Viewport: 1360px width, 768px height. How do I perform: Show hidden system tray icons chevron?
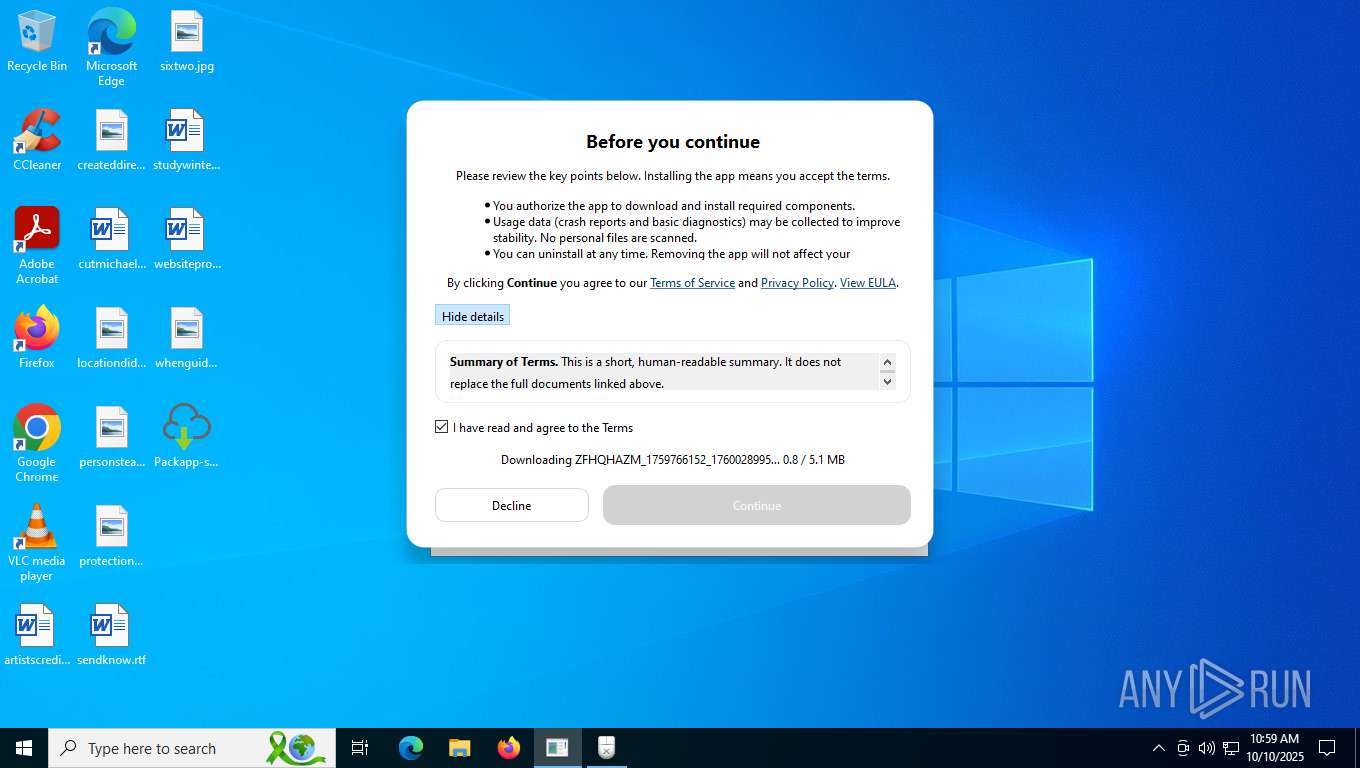pos(1159,748)
